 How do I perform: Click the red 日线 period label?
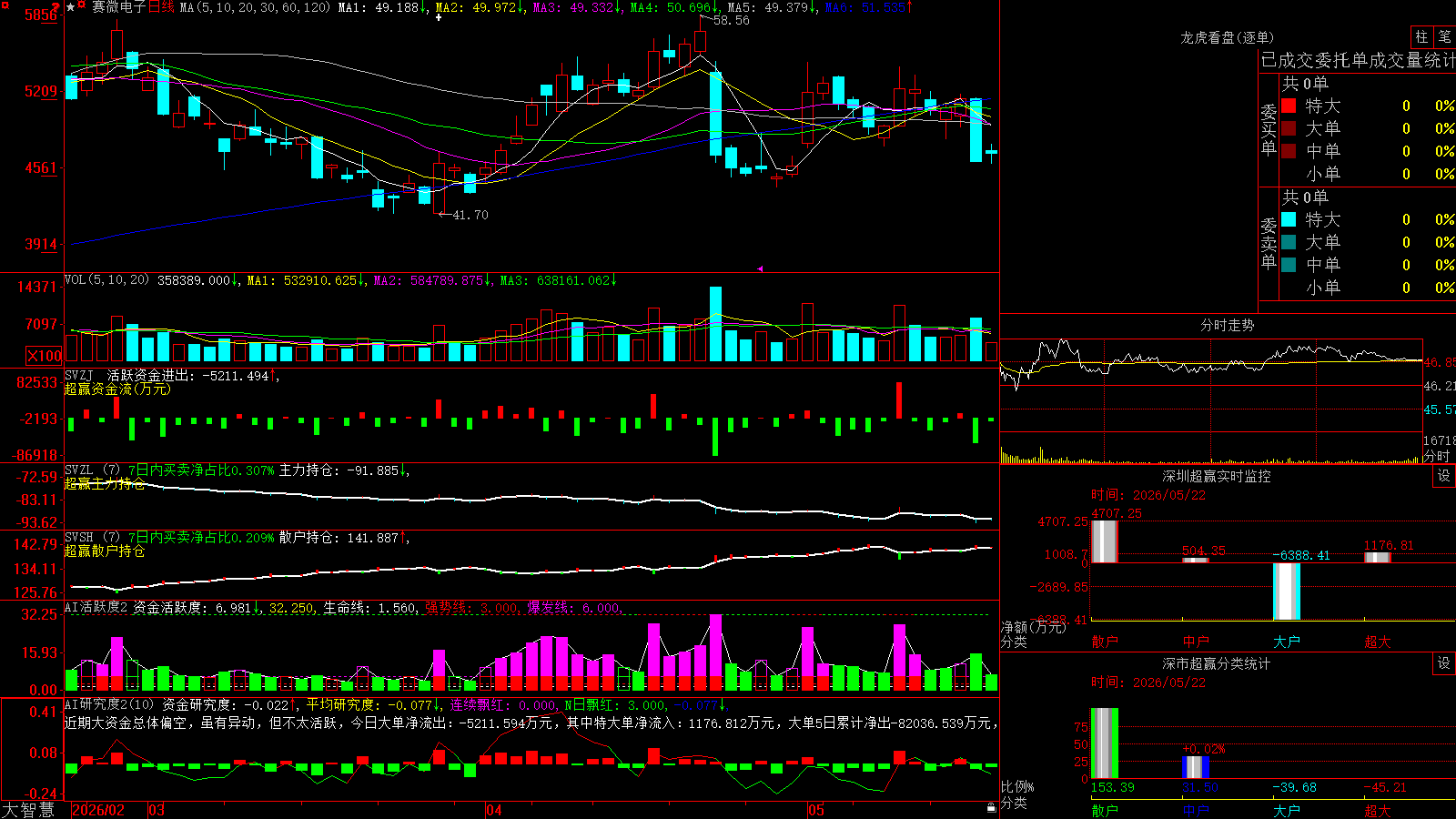point(161,7)
